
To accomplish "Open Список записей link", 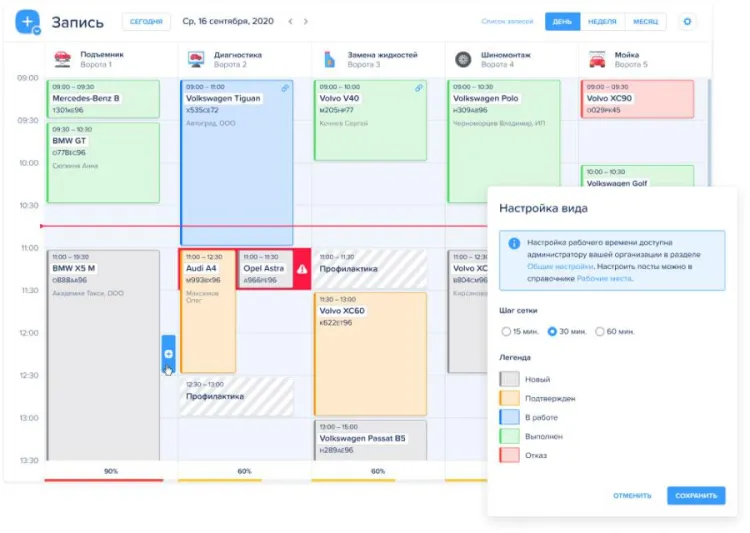I will pyautogui.click(x=507, y=22).
